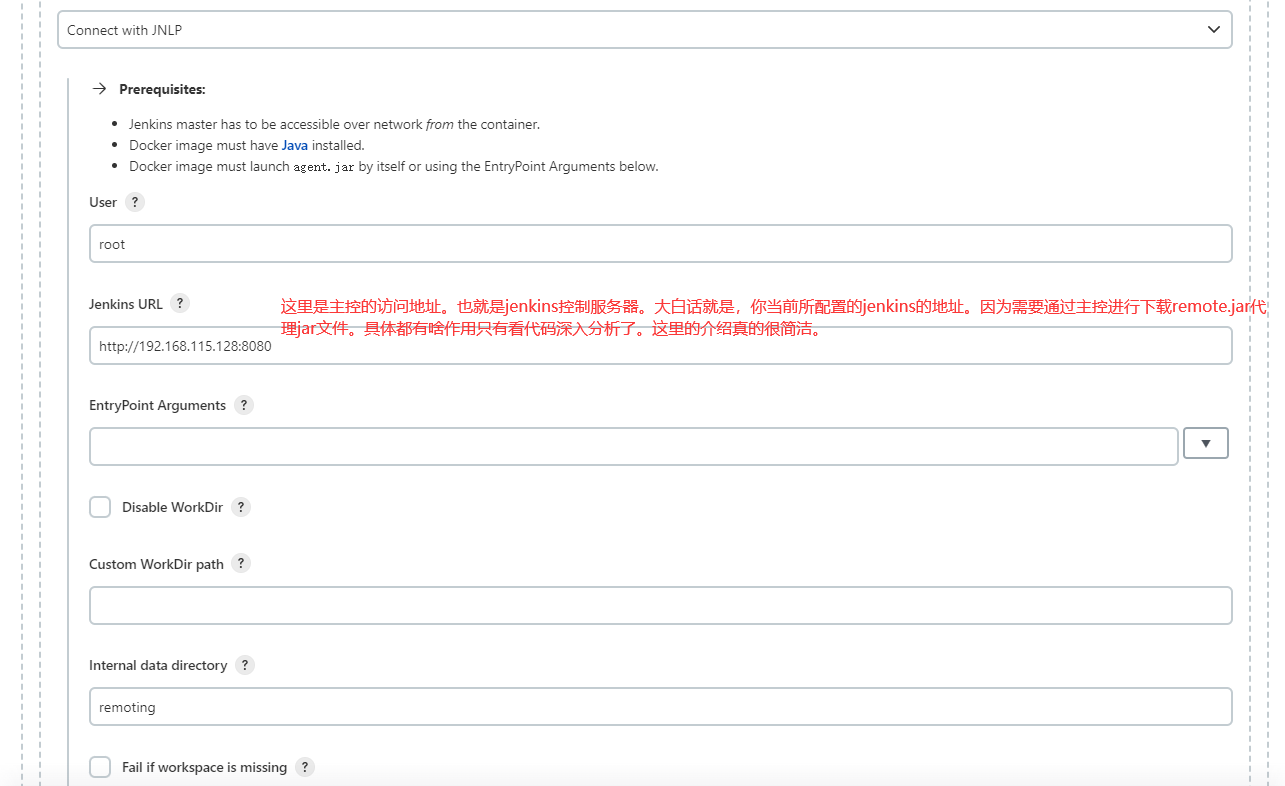Click the agent.jar code text

[324, 166]
